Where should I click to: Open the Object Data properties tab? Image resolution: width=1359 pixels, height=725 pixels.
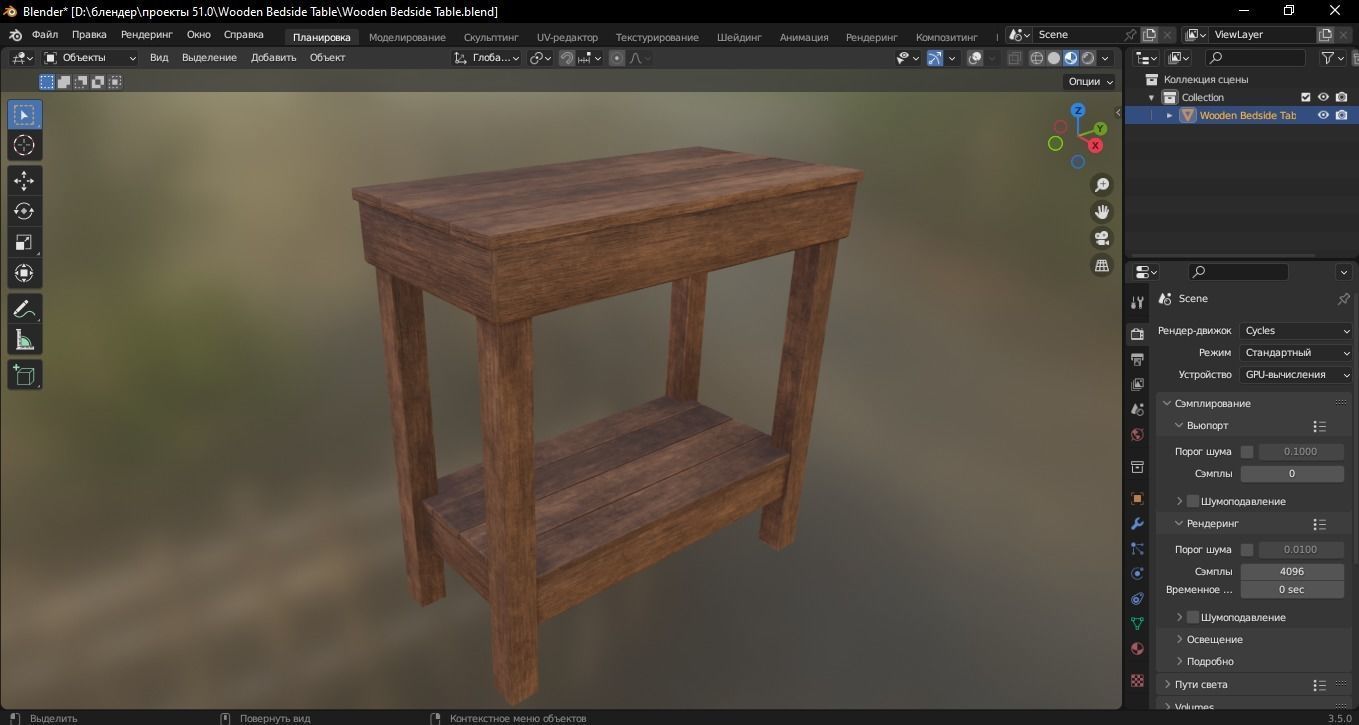pyautogui.click(x=1137, y=623)
